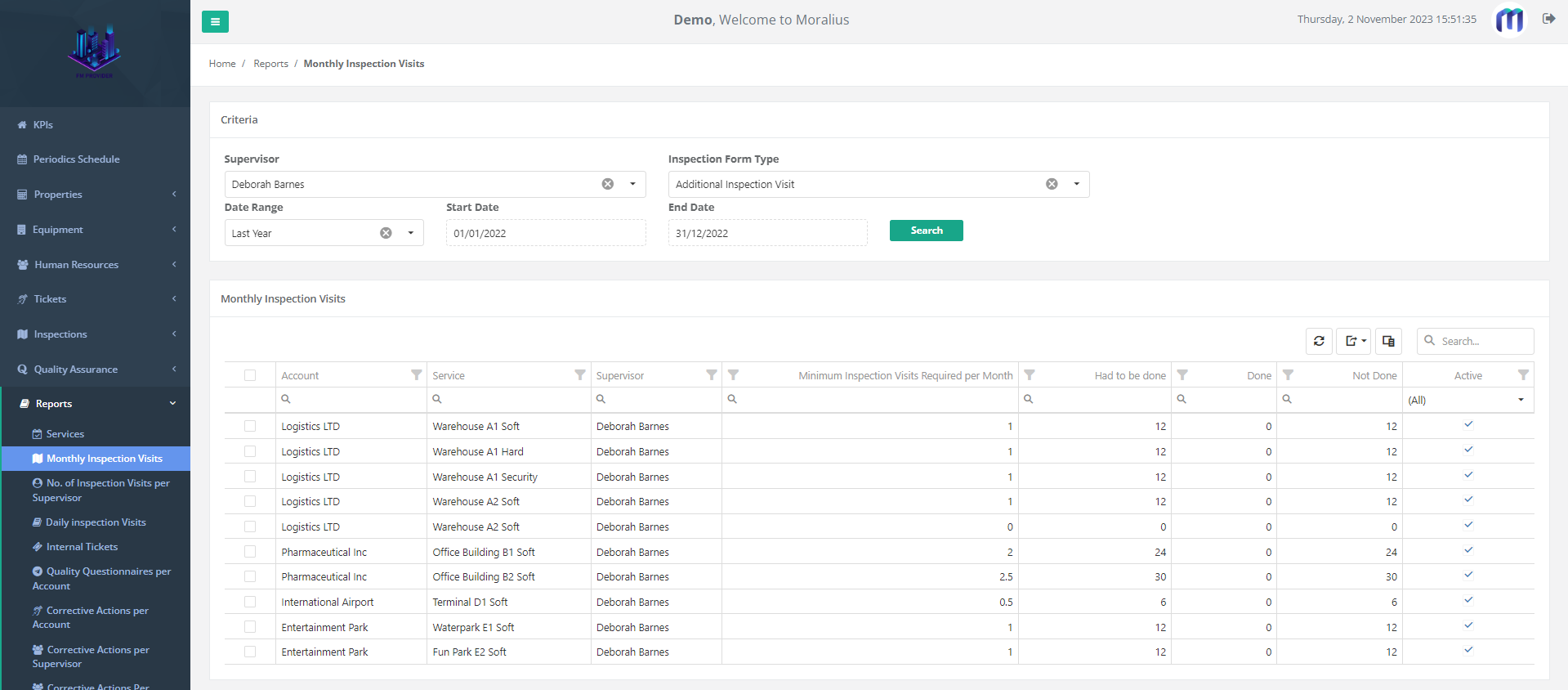Check the Waterpark E1 Soft row checkbox

tap(250, 627)
